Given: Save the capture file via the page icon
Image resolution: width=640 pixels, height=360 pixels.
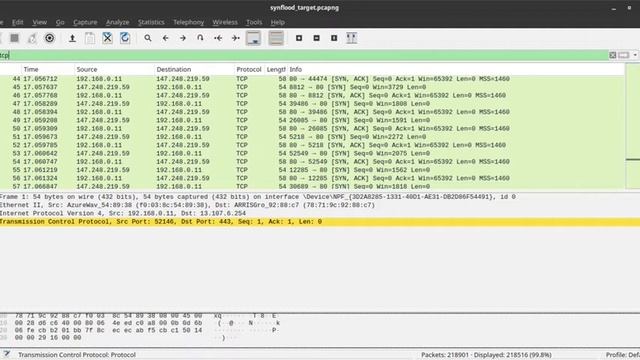Looking at the screenshot, I should pos(90,38).
